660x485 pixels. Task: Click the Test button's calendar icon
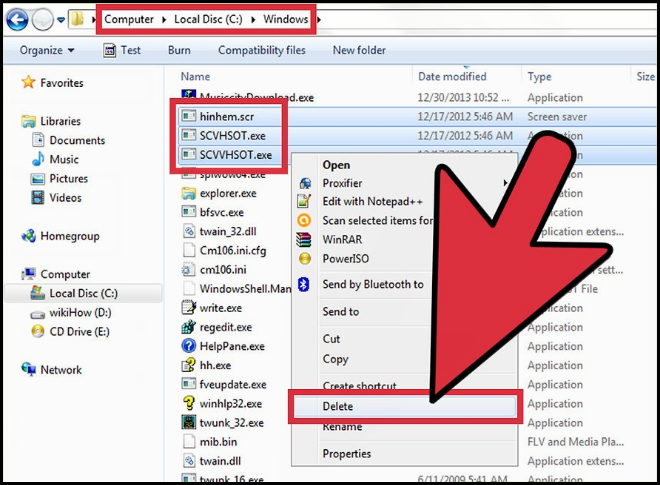tap(109, 51)
